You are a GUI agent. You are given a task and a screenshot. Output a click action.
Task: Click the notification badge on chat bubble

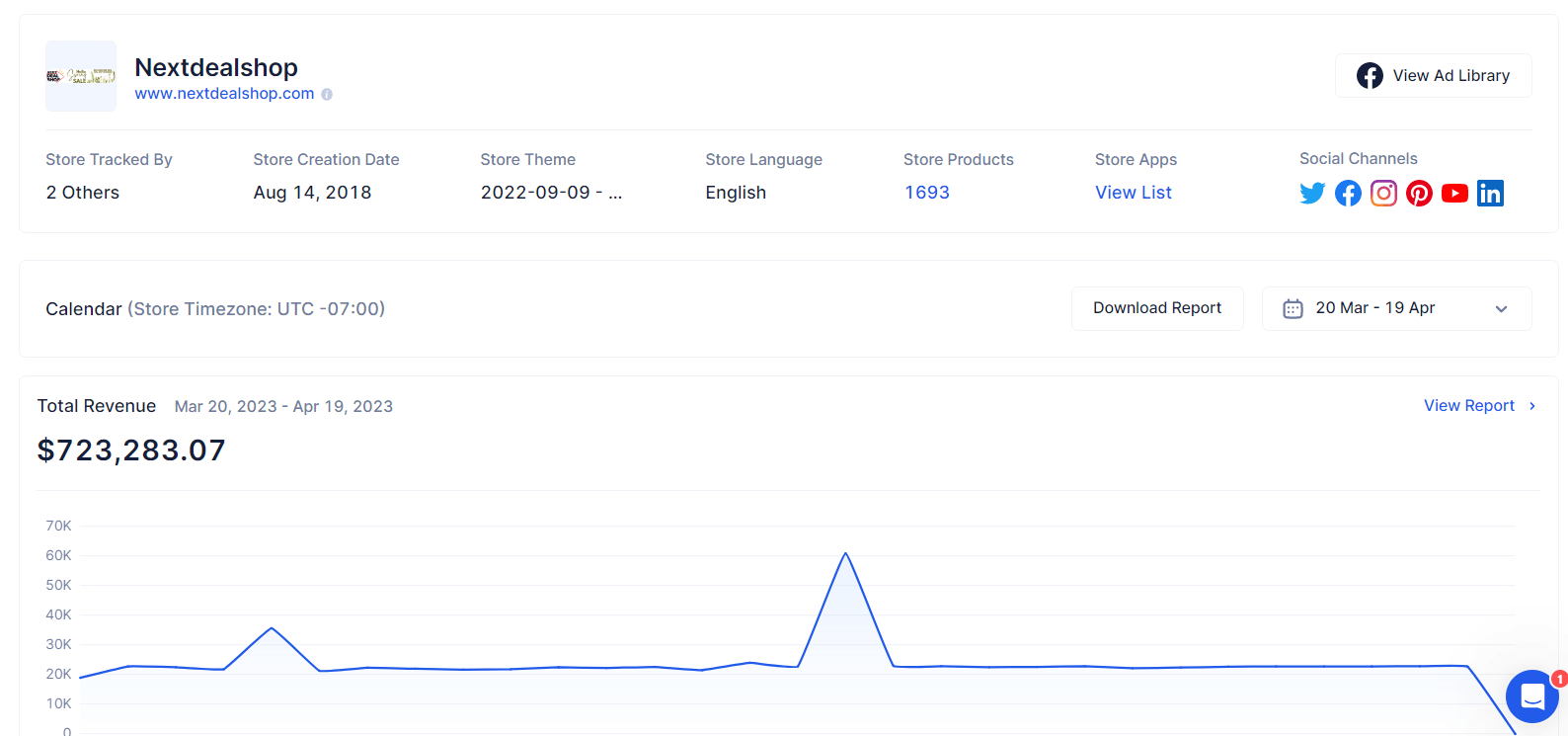coord(1559,679)
